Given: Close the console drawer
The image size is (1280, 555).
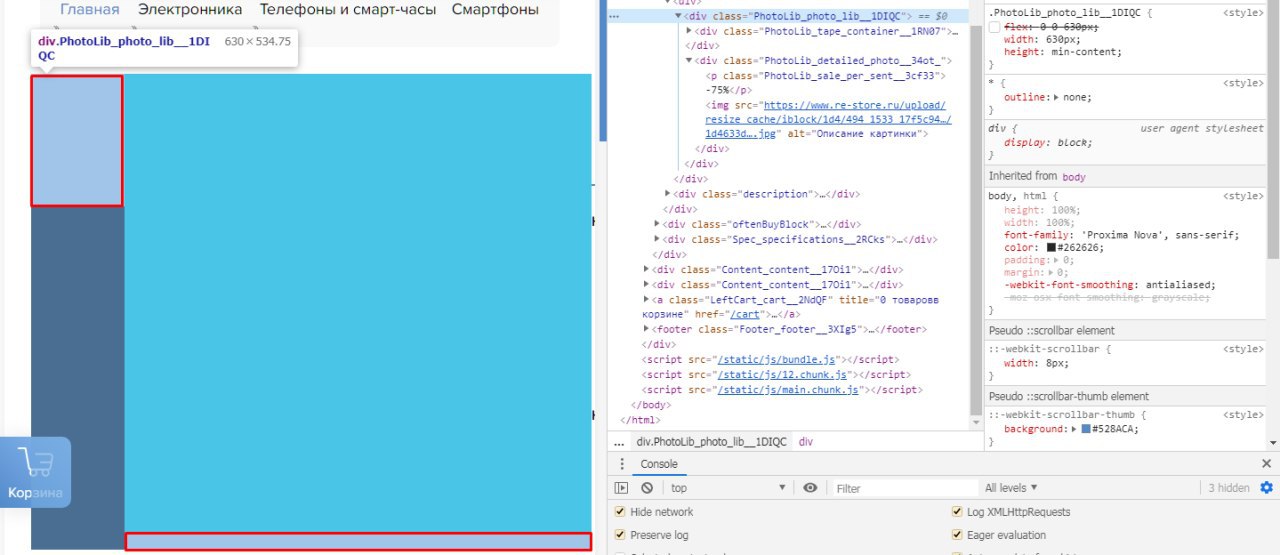Looking at the screenshot, I should (x=1266, y=464).
